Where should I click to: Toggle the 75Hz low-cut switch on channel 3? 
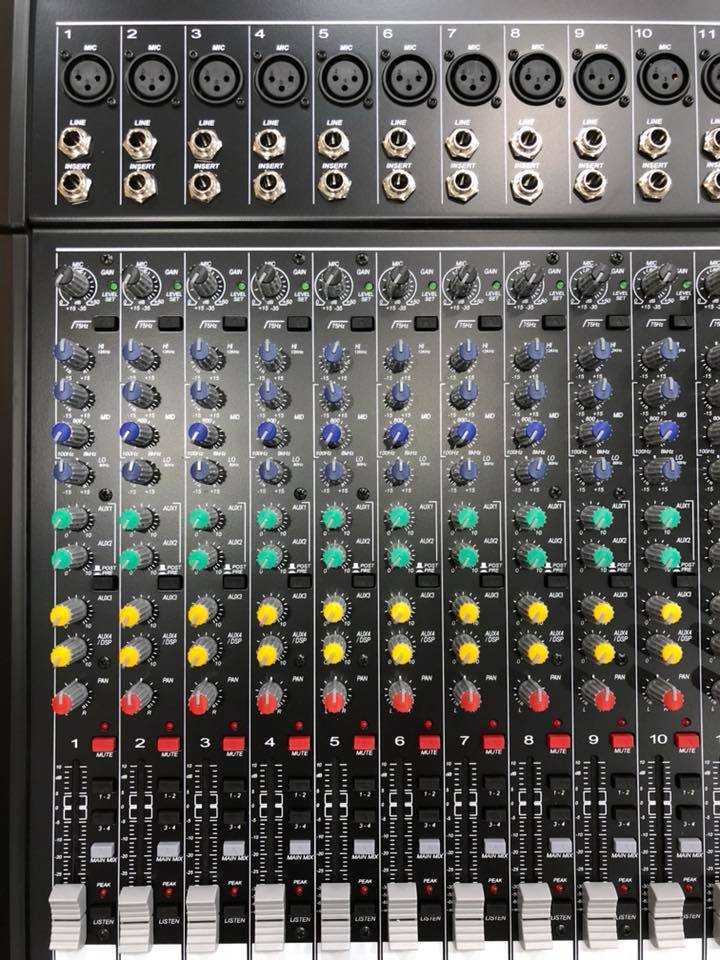[x=236, y=323]
